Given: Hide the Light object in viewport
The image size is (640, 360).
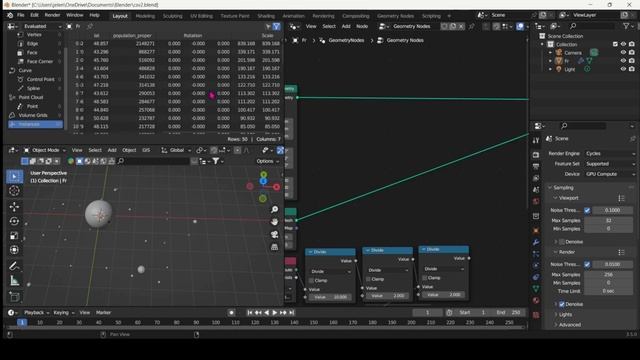Looking at the screenshot, I should click(623, 69).
